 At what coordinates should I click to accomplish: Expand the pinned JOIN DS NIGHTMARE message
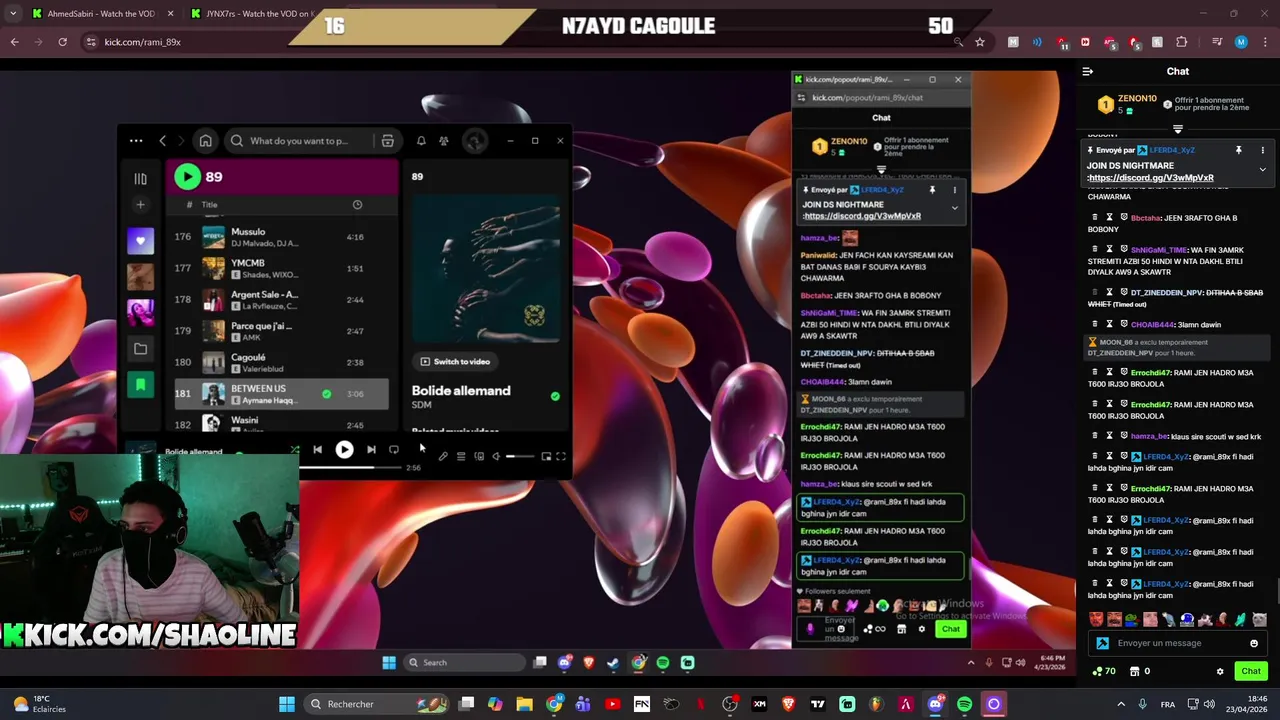[x=1262, y=170]
